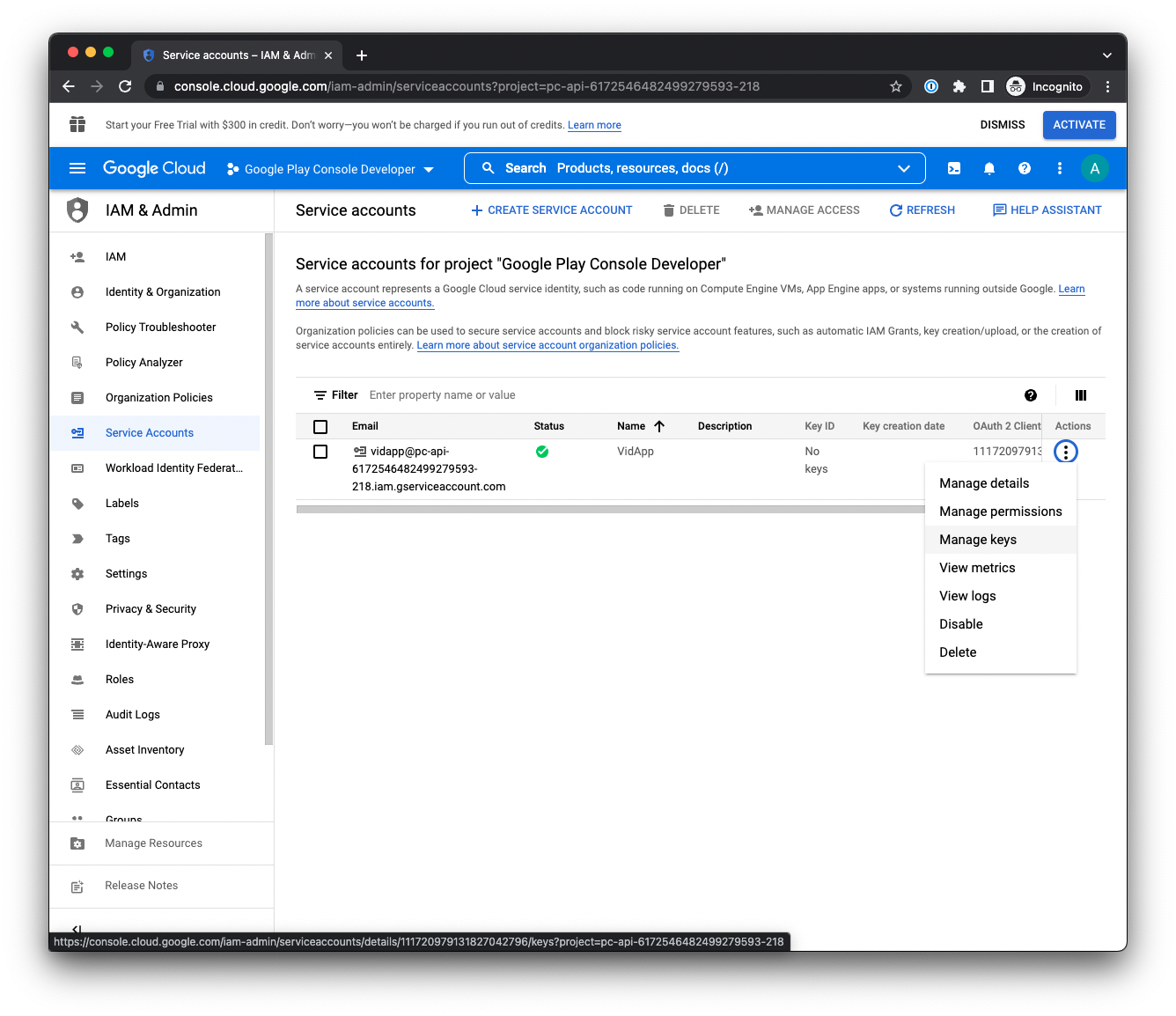This screenshot has height=1016, width=1176.
Task: Click the horizontal table scrollbar
Action: [610, 509]
